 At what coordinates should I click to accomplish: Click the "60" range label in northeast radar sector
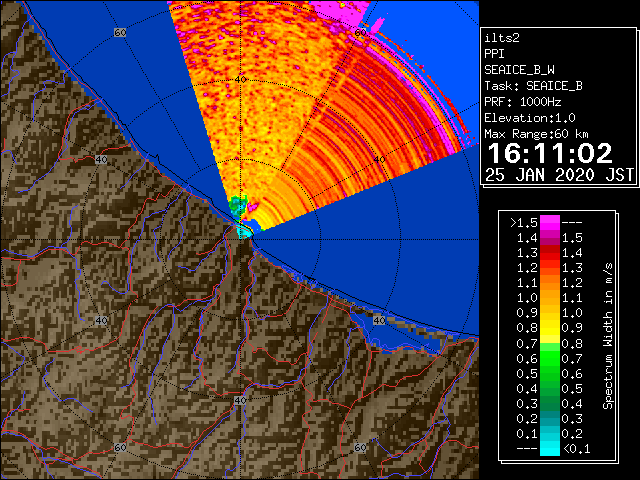tap(360, 32)
